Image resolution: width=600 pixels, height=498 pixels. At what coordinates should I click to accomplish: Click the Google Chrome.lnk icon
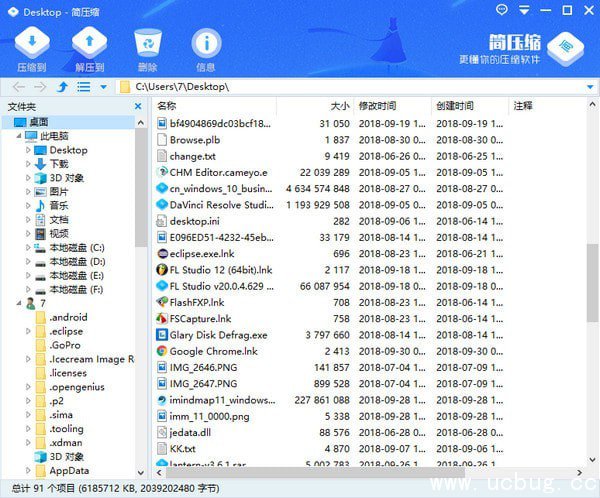pos(162,351)
